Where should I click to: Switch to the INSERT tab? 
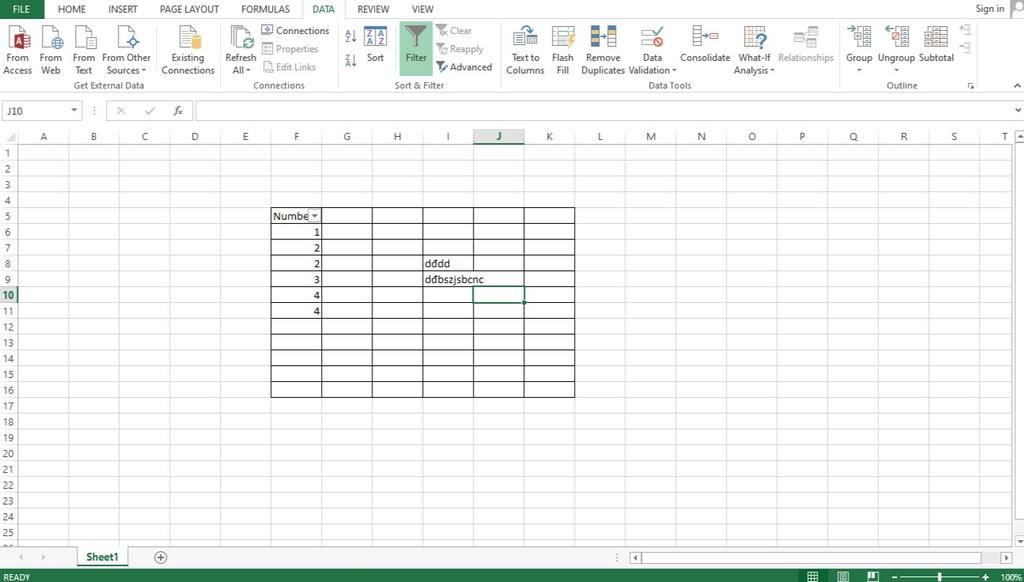[x=123, y=9]
